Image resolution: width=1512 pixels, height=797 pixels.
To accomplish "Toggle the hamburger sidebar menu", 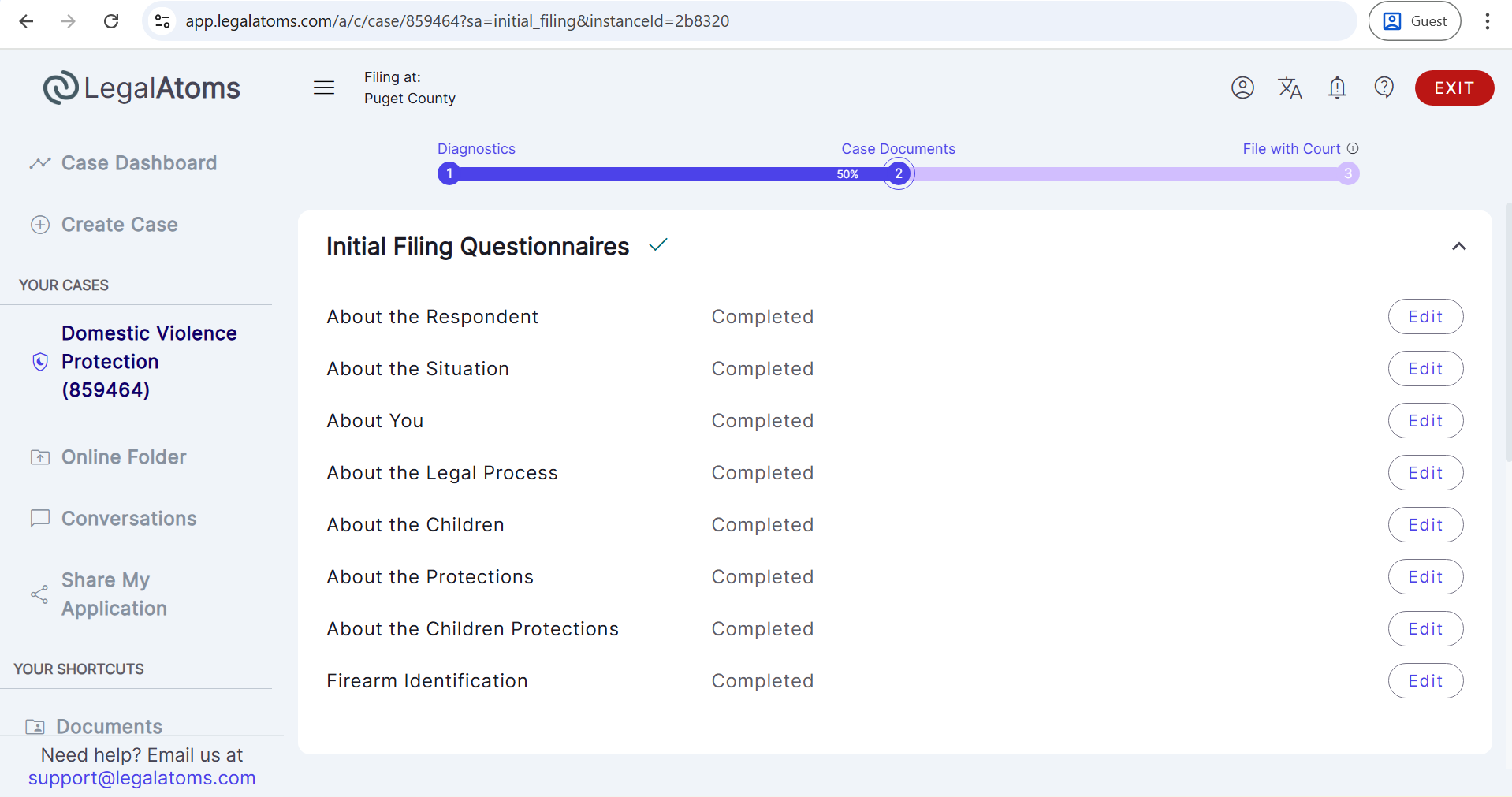I will [324, 88].
